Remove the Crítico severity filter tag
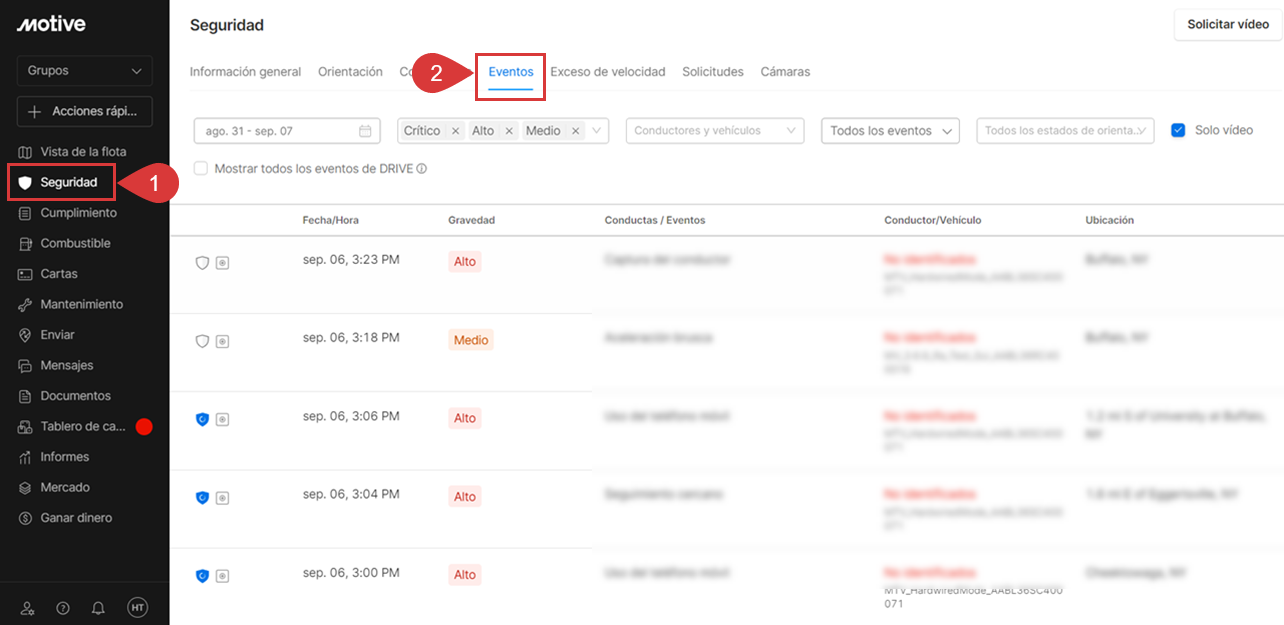1284x625 pixels. (x=456, y=131)
